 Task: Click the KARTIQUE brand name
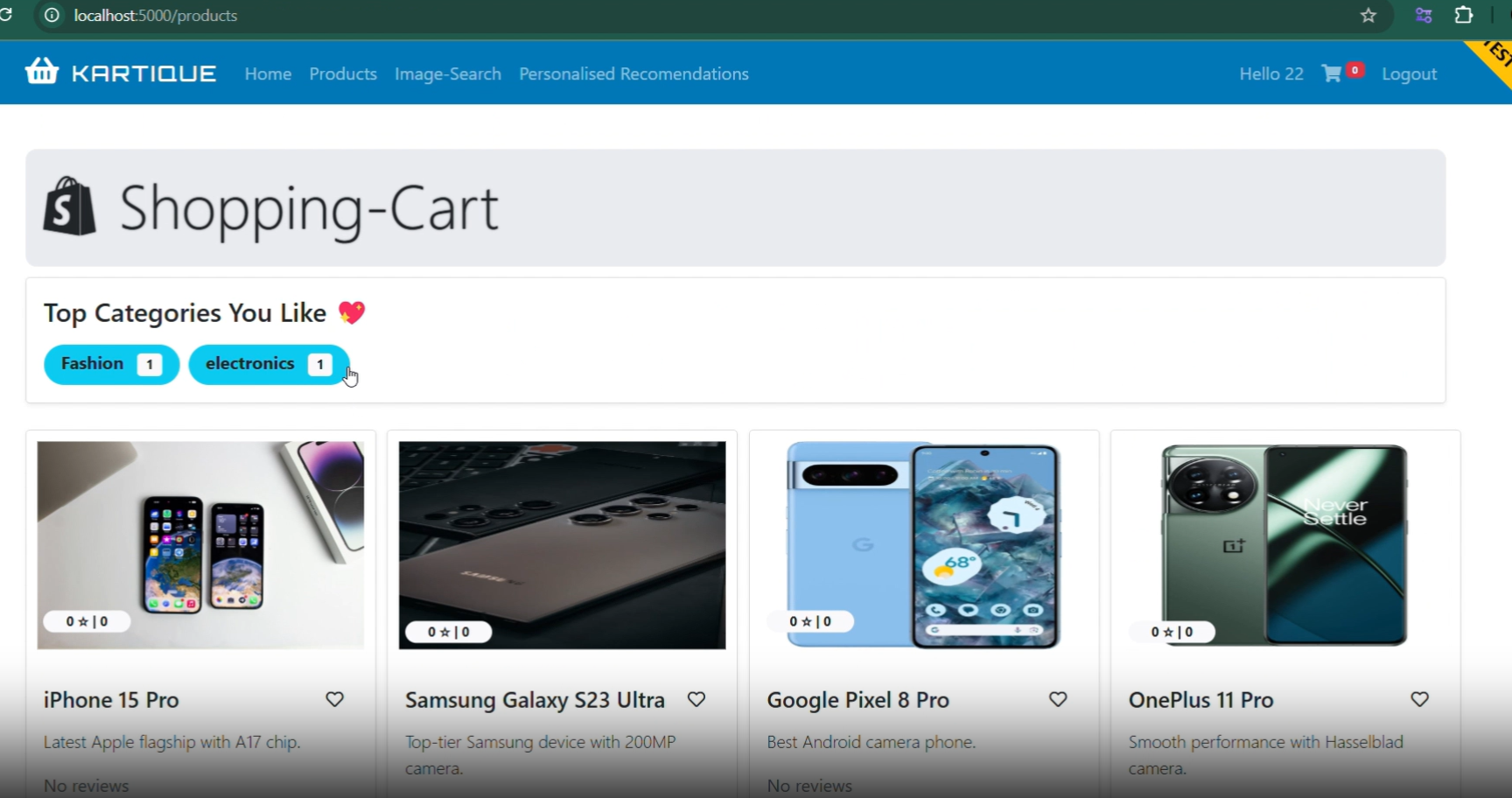coord(143,73)
